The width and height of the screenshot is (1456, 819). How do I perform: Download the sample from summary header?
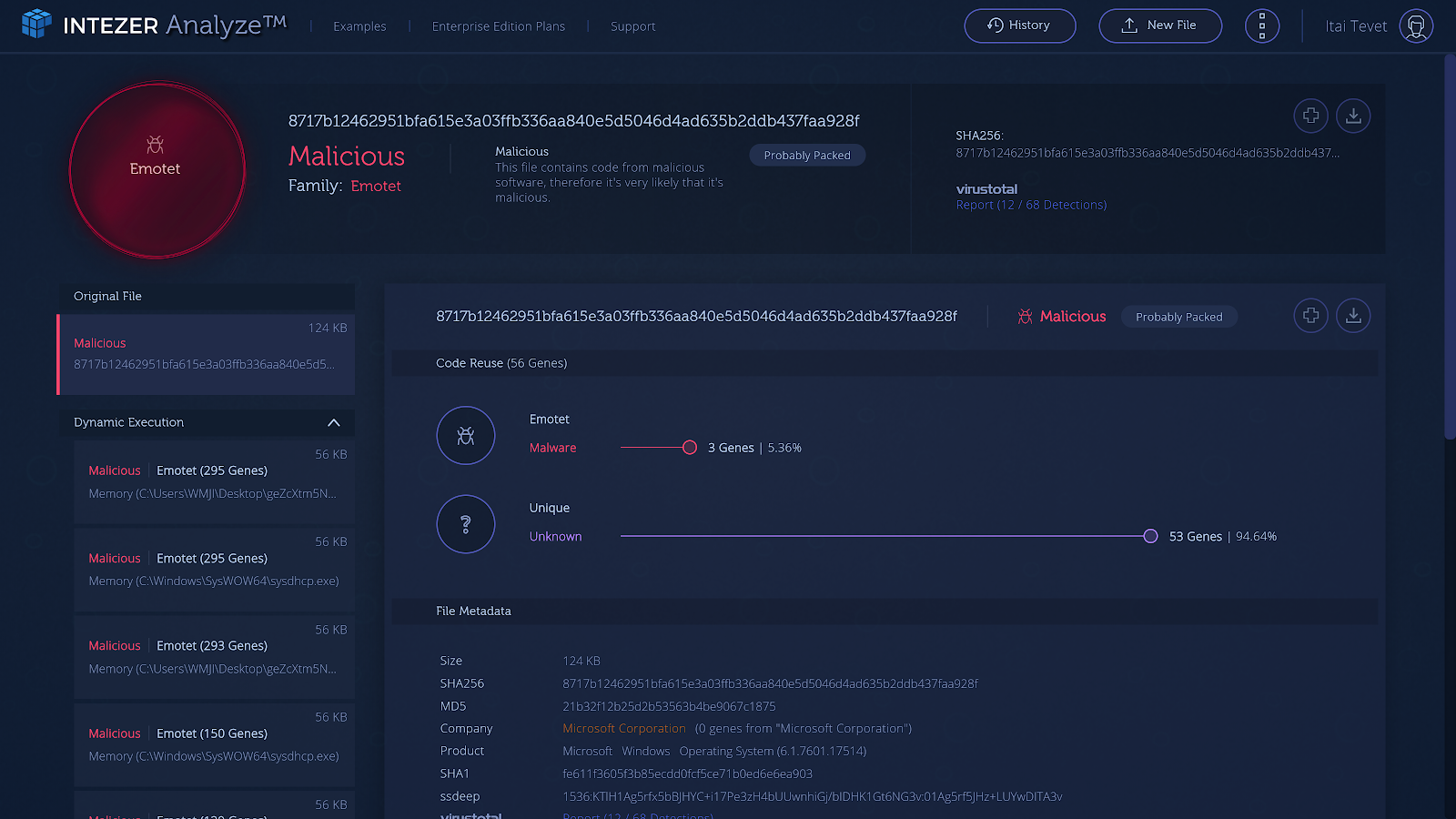(x=1353, y=116)
